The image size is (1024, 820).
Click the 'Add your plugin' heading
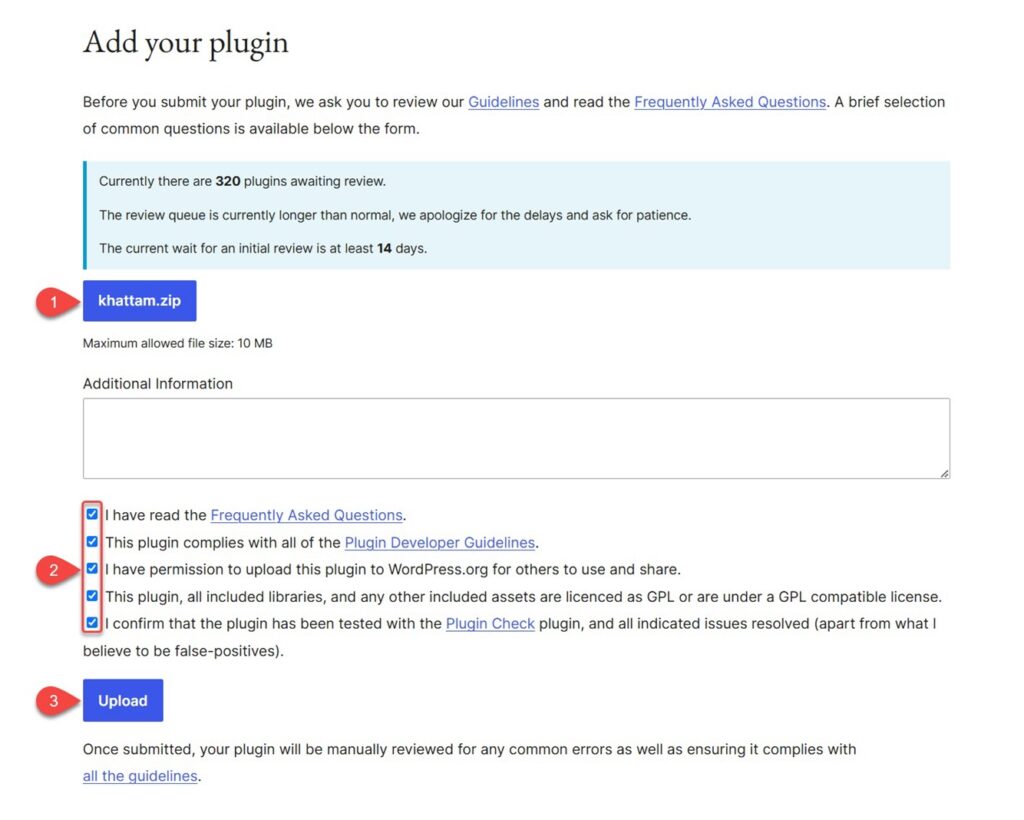point(186,43)
